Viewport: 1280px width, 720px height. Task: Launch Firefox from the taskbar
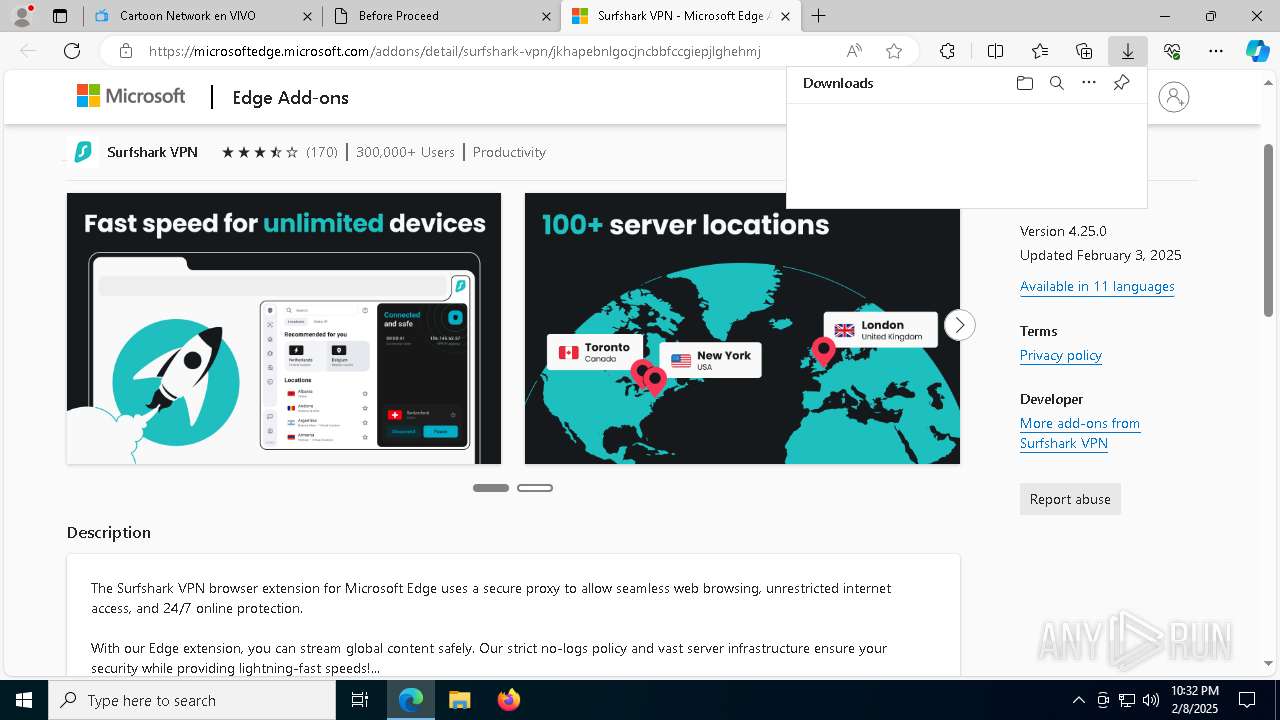pos(508,700)
